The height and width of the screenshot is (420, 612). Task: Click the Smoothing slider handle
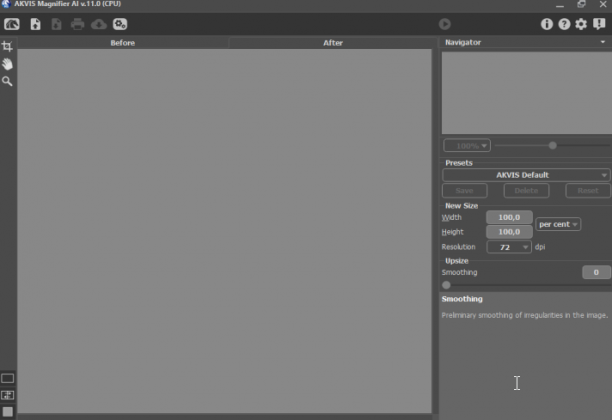pos(446,285)
